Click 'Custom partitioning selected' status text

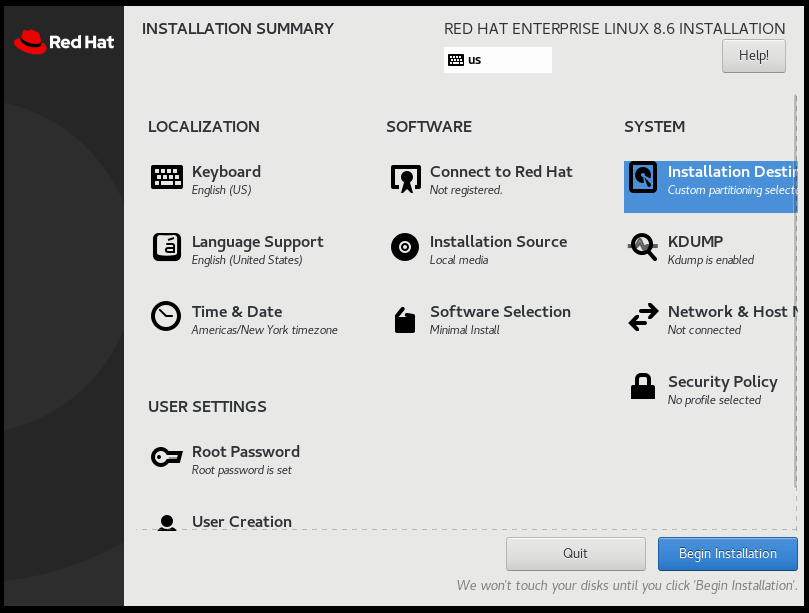[x=733, y=190]
